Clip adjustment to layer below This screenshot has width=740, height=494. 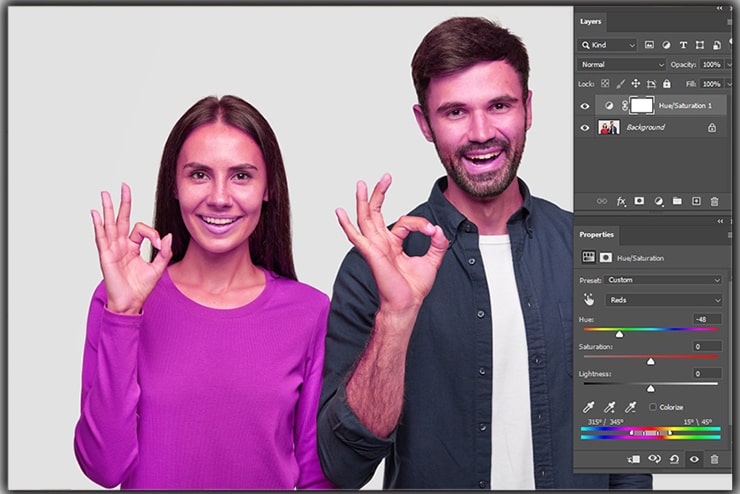coord(634,459)
